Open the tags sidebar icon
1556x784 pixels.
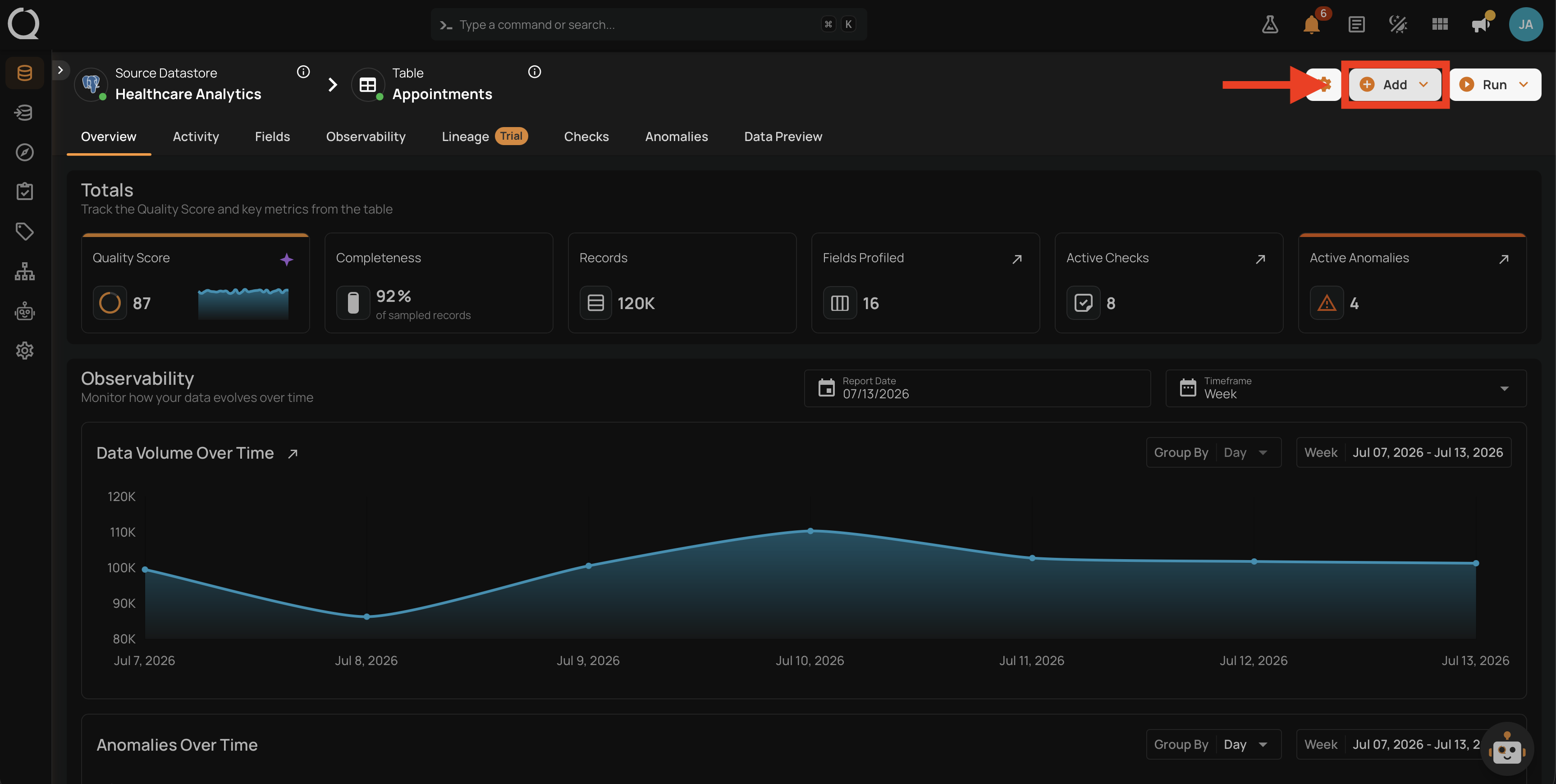click(x=24, y=231)
